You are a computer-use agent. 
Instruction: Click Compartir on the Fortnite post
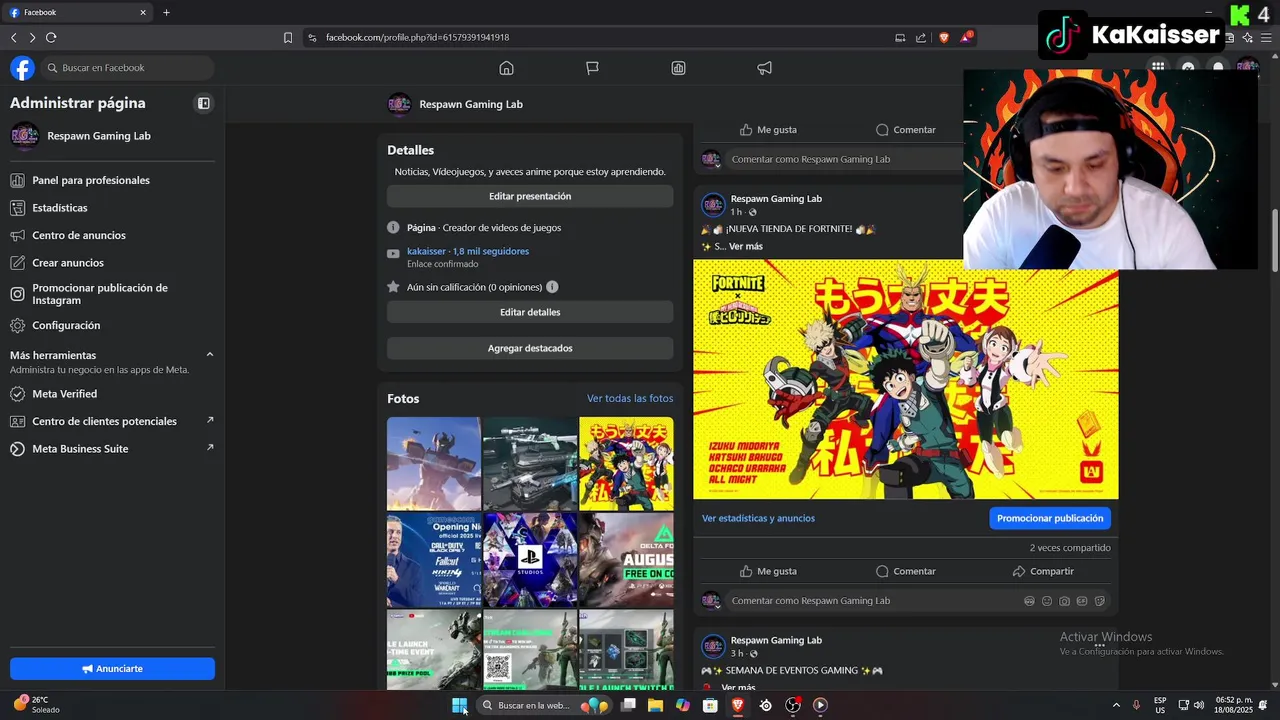point(1042,571)
